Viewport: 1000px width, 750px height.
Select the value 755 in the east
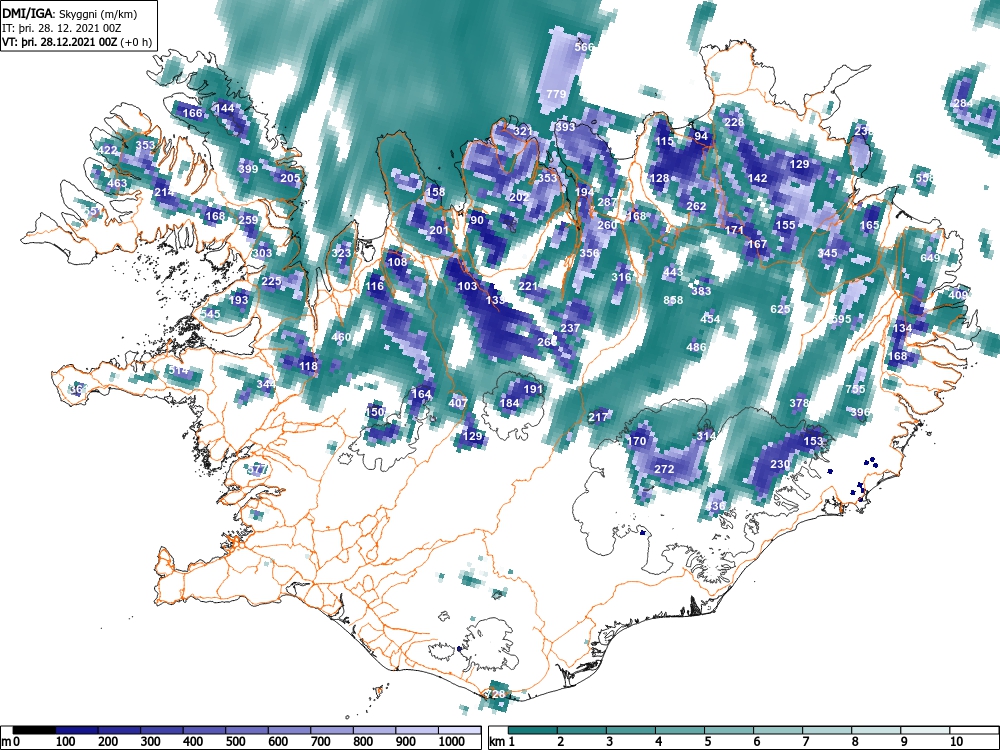[855, 388]
